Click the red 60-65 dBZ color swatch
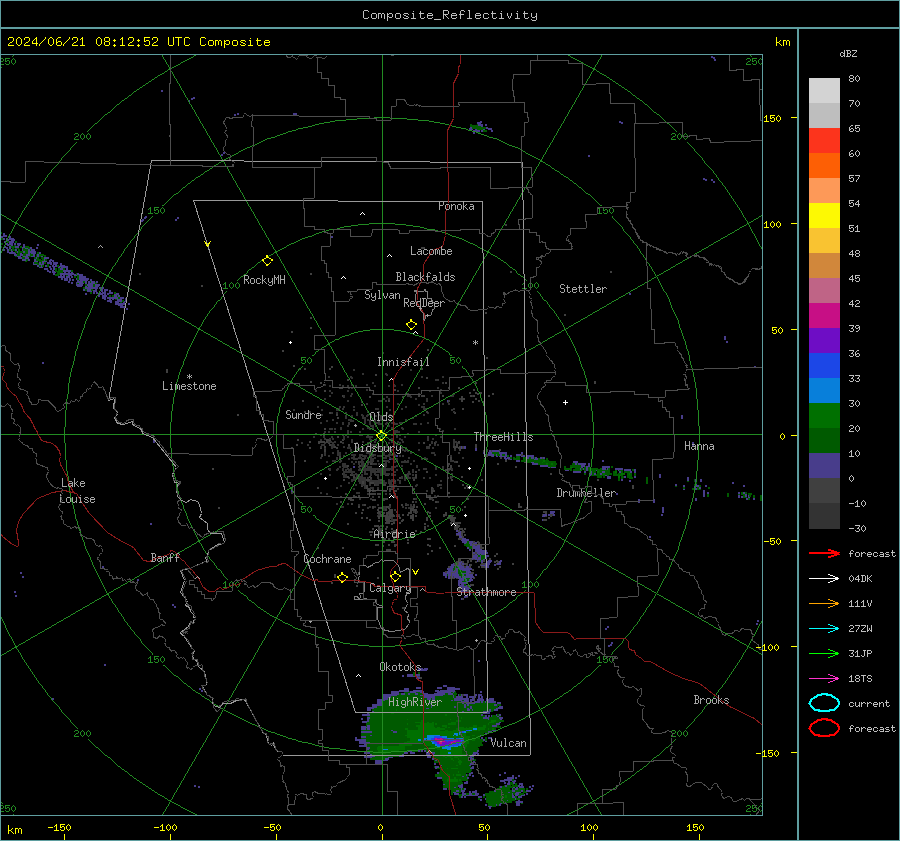 pos(824,141)
